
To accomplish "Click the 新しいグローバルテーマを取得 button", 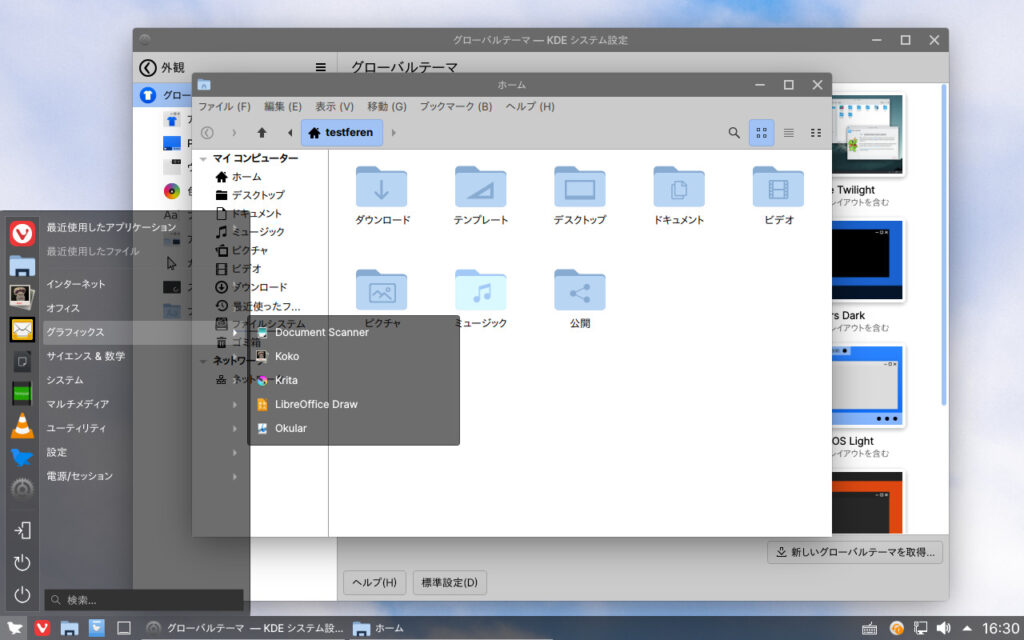I will pyautogui.click(x=855, y=552).
